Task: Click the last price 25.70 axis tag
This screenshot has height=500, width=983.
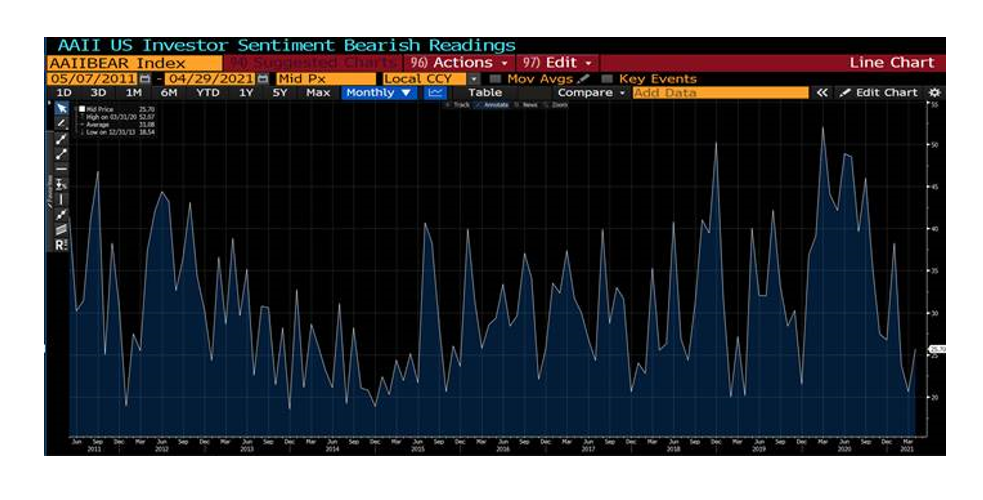Action: (x=937, y=349)
